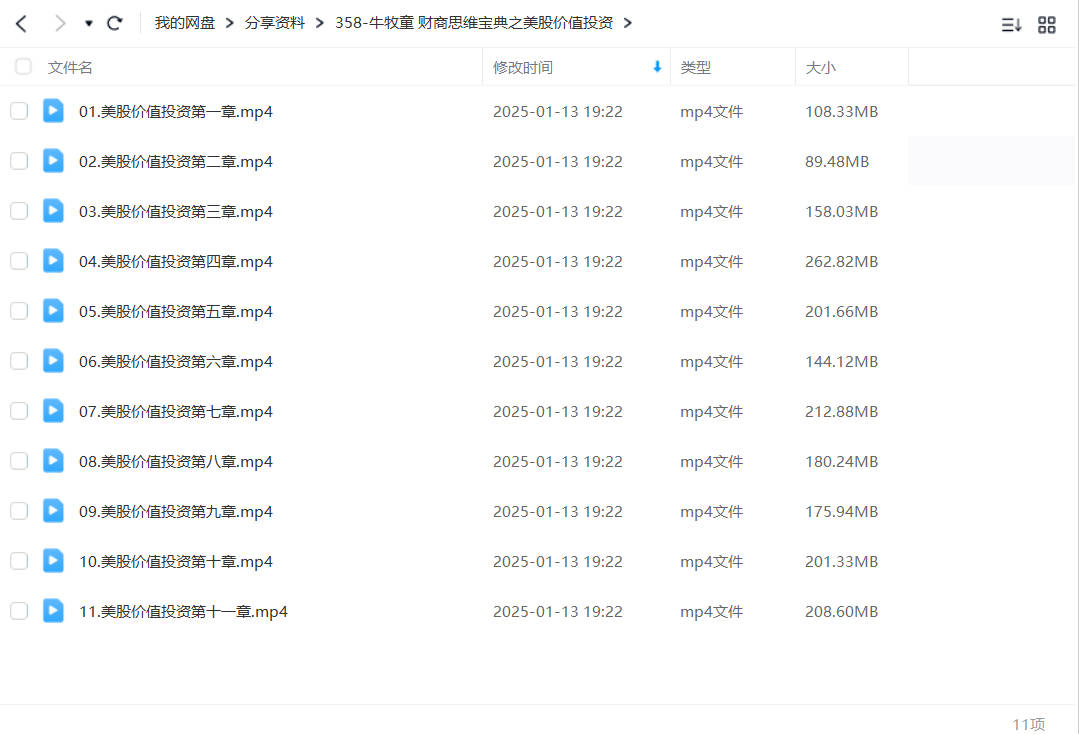Viewport: 1079px width, 734px height.
Task: Check the box for 08.美股价值投资第八章.mp4
Action: (x=19, y=461)
